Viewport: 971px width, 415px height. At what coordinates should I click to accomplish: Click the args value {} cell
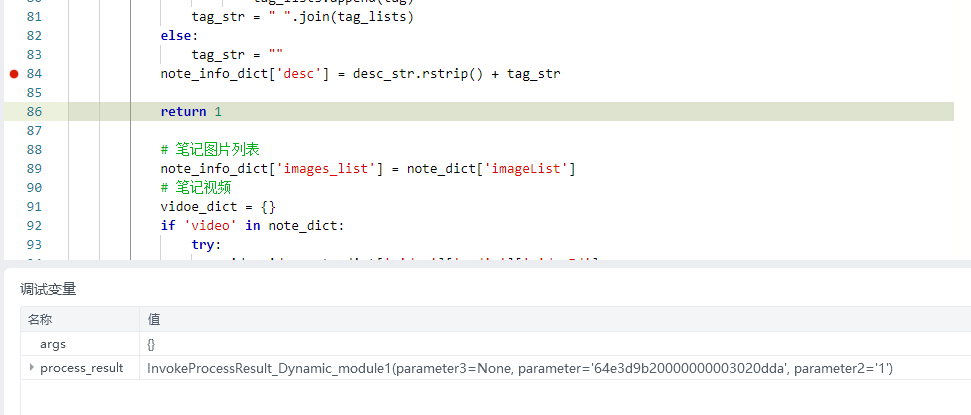(151, 344)
